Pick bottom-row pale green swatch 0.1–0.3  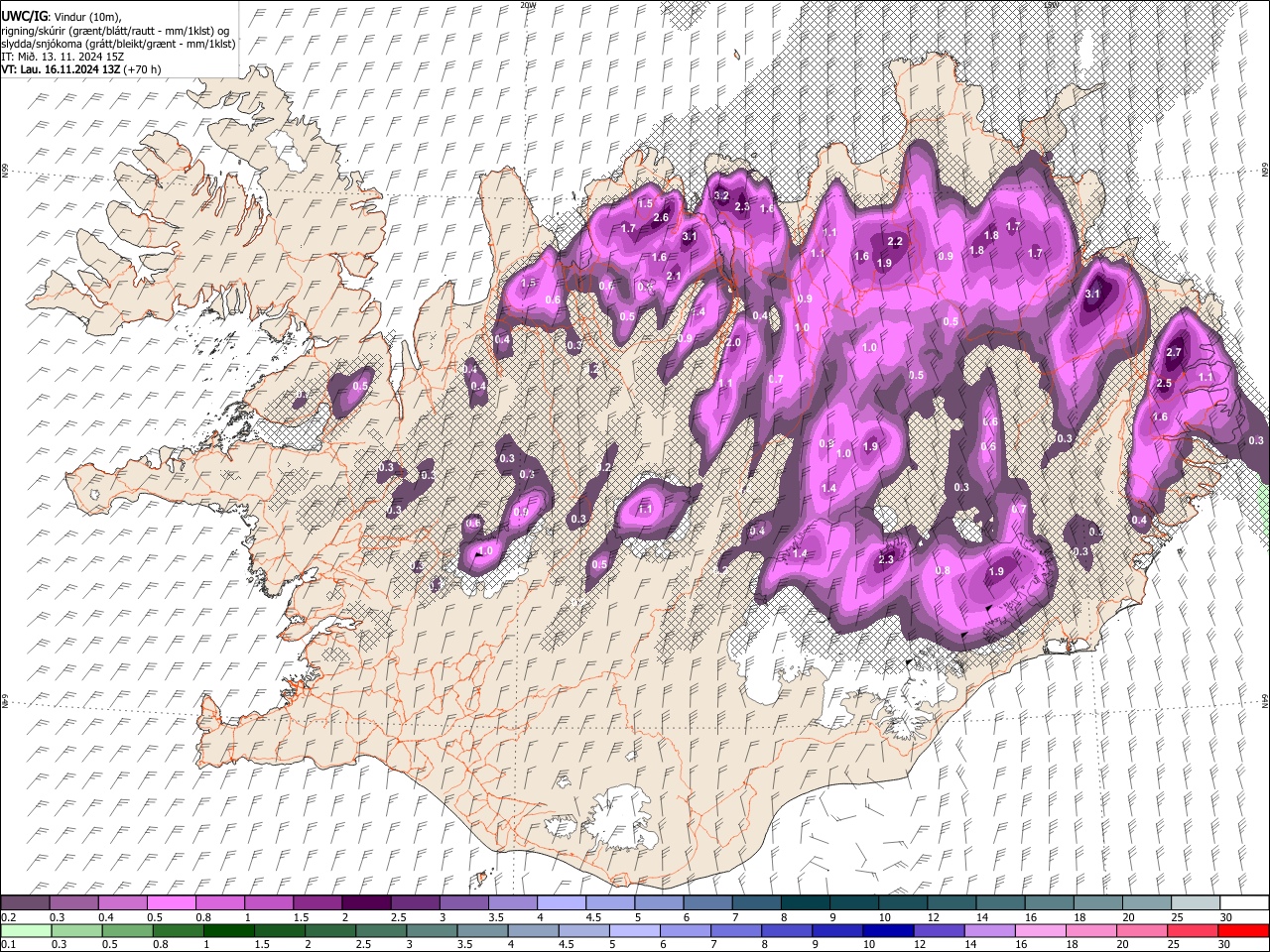point(27,930)
